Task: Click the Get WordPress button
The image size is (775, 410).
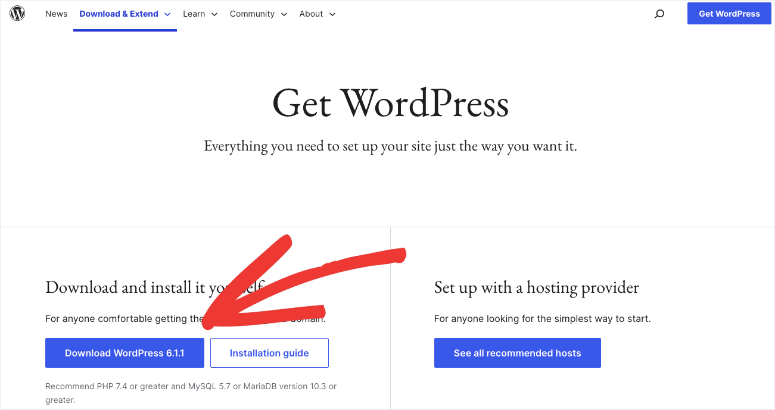Action: coord(729,14)
